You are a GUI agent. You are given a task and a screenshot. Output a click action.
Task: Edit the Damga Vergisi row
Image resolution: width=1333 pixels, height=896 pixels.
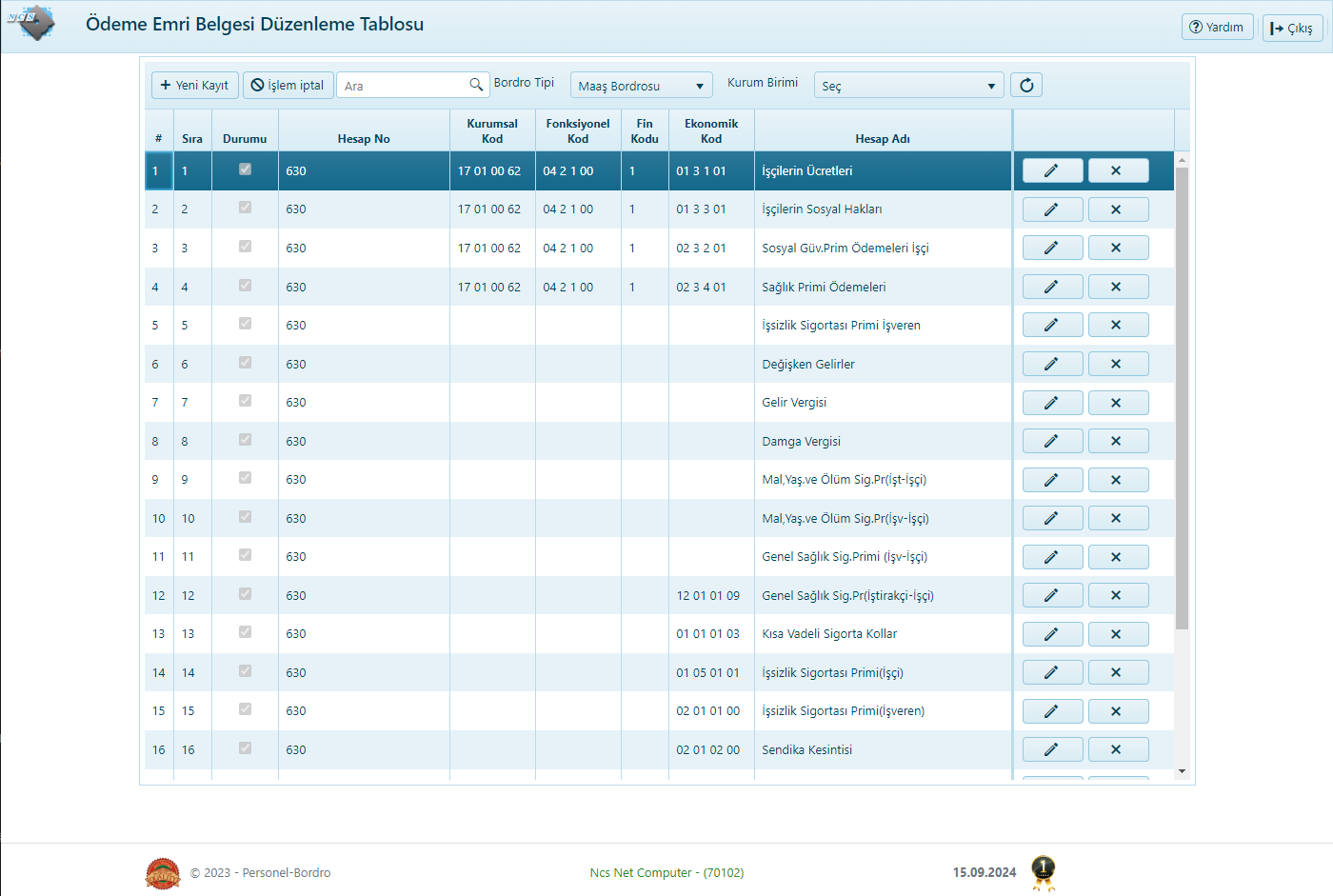1052,441
